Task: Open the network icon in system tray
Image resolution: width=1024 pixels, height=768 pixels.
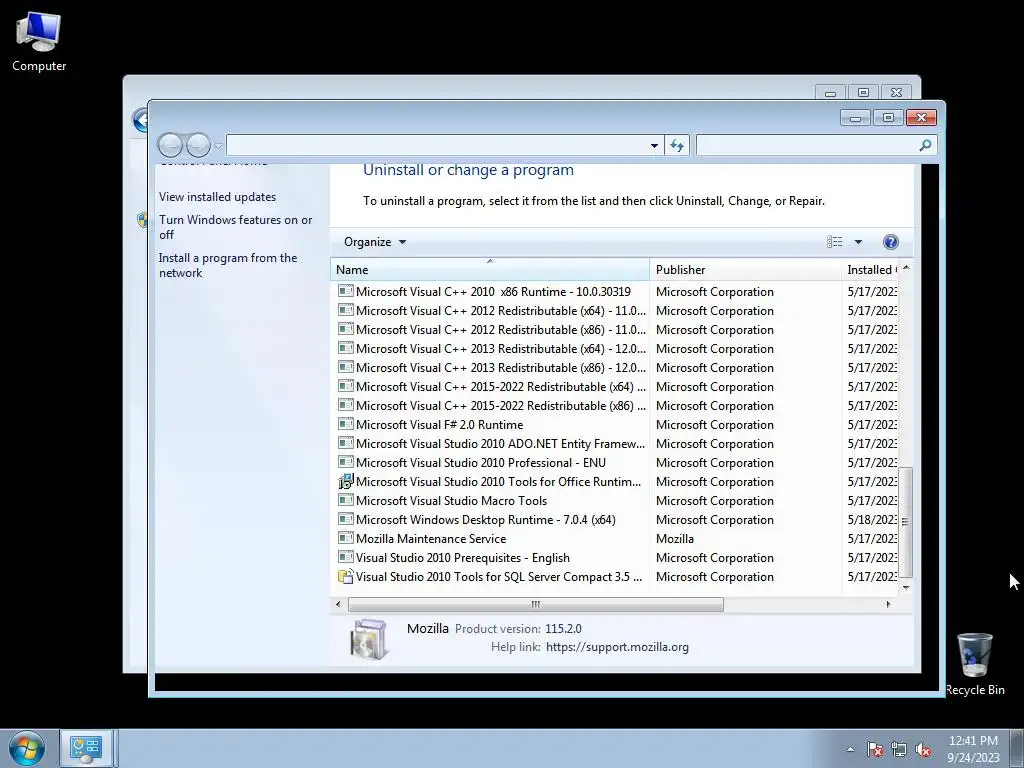Action: [x=899, y=749]
